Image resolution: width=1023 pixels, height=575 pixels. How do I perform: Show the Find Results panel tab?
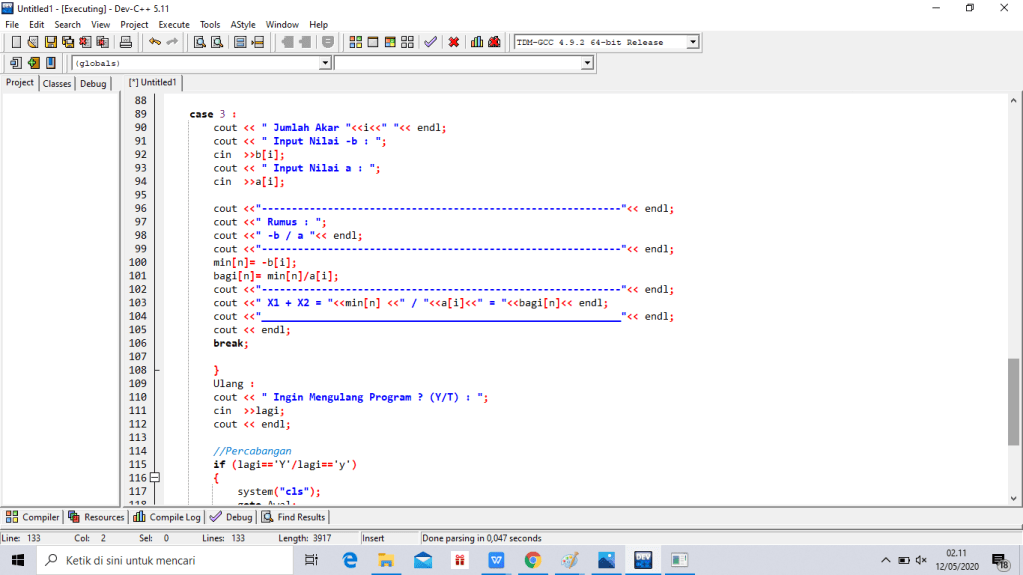click(x=294, y=517)
